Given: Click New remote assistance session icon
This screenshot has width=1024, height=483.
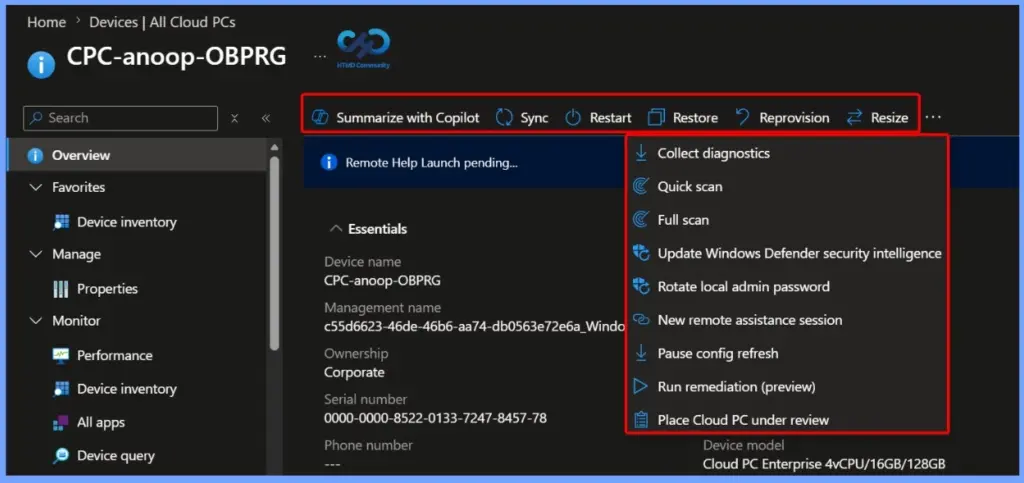Looking at the screenshot, I should [641, 320].
